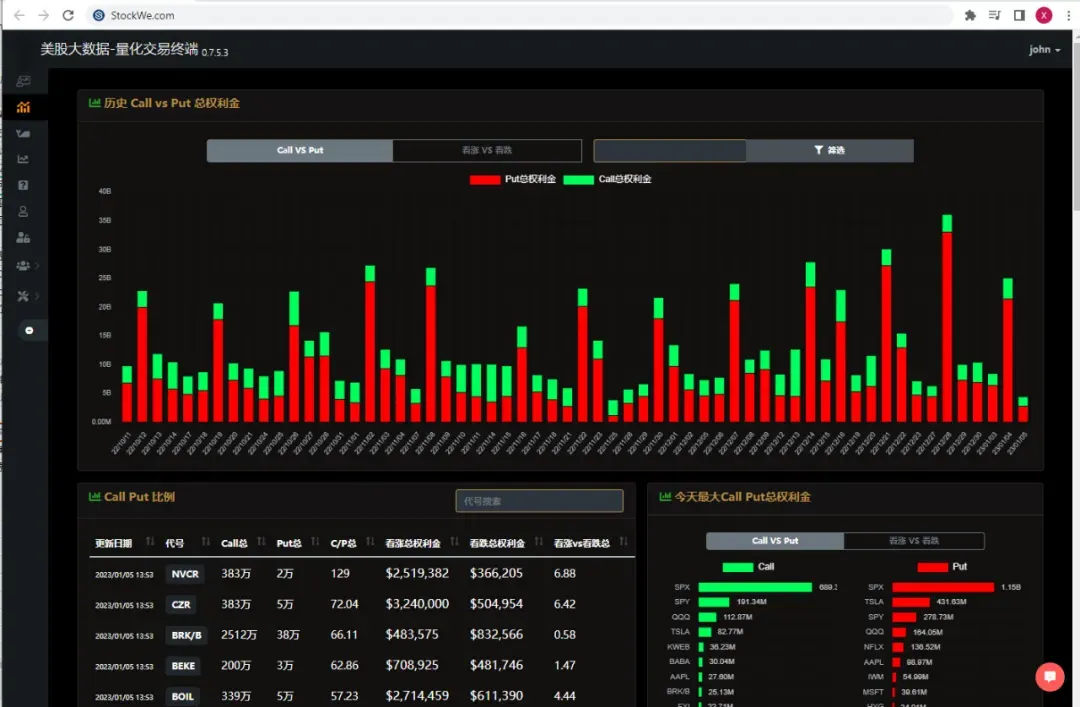
Task: Collapse sidebar with the round toggle button
Action: click(29, 331)
